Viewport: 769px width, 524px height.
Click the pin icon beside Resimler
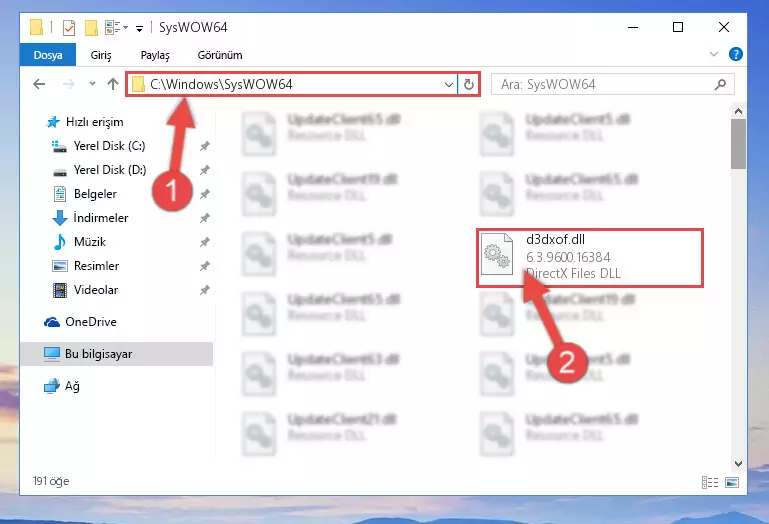coord(205,266)
